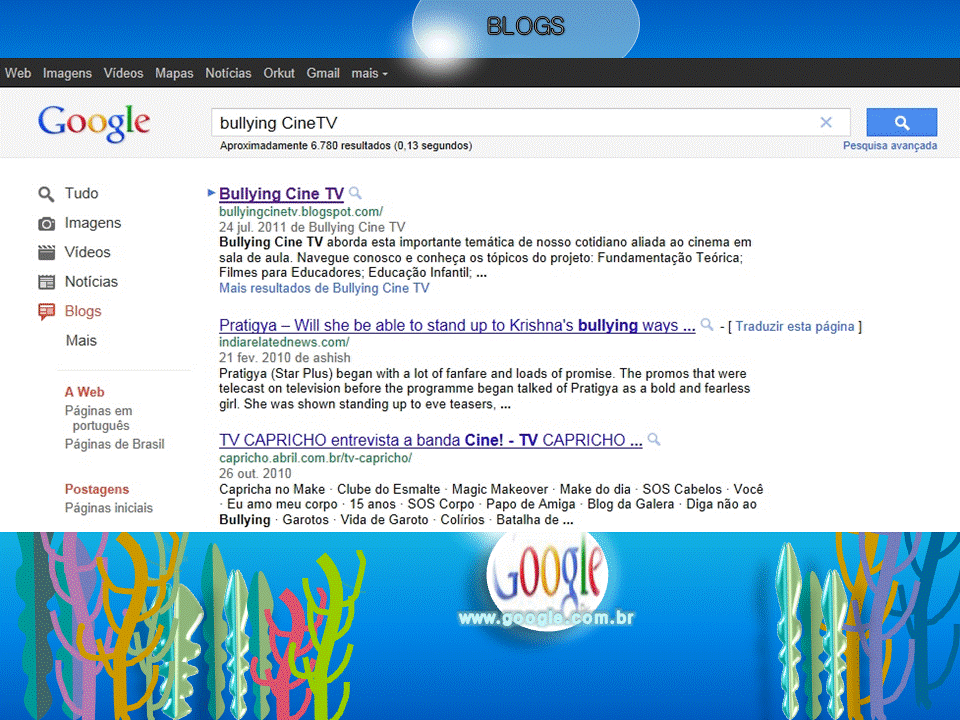Clear the search box with X icon
This screenshot has width=960, height=720.
point(826,122)
